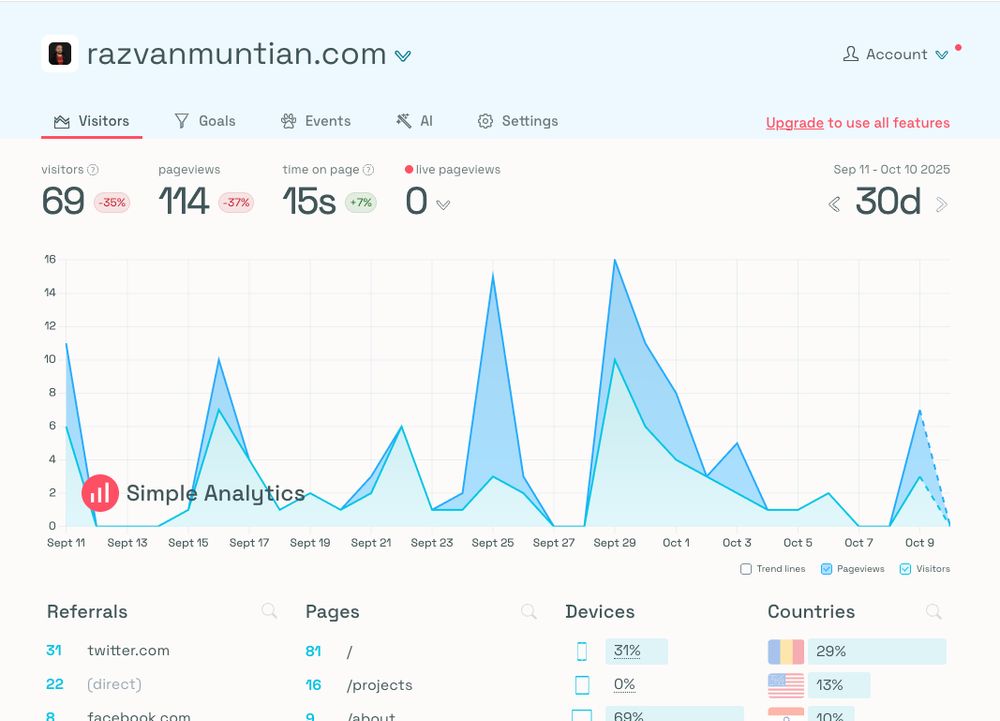Image resolution: width=1000 pixels, height=721 pixels.
Task: Click the 81 page count
Action: tap(313, 651)
